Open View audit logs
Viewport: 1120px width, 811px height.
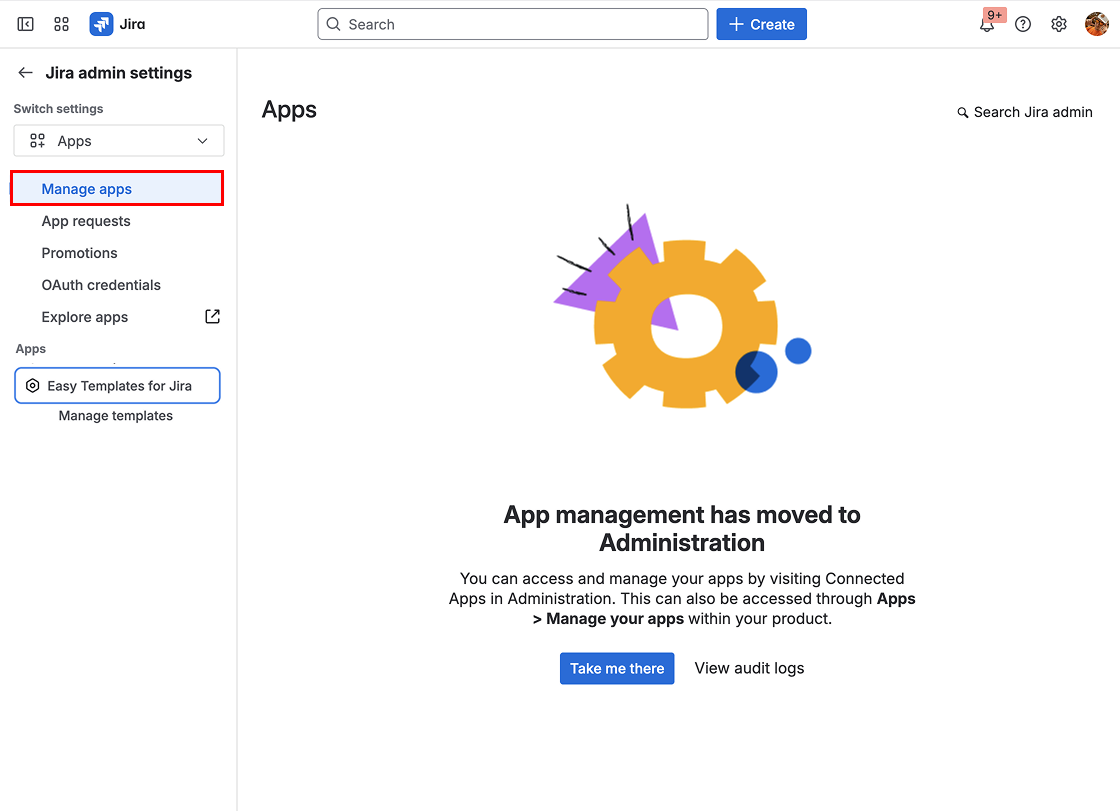point(749,668)
